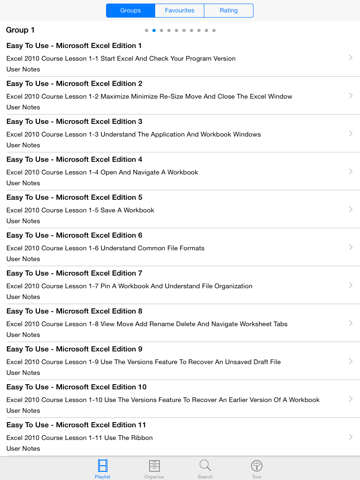Expand Edition 1 lesson via chevron
360x480 pixels.
(x=350, y=58)
